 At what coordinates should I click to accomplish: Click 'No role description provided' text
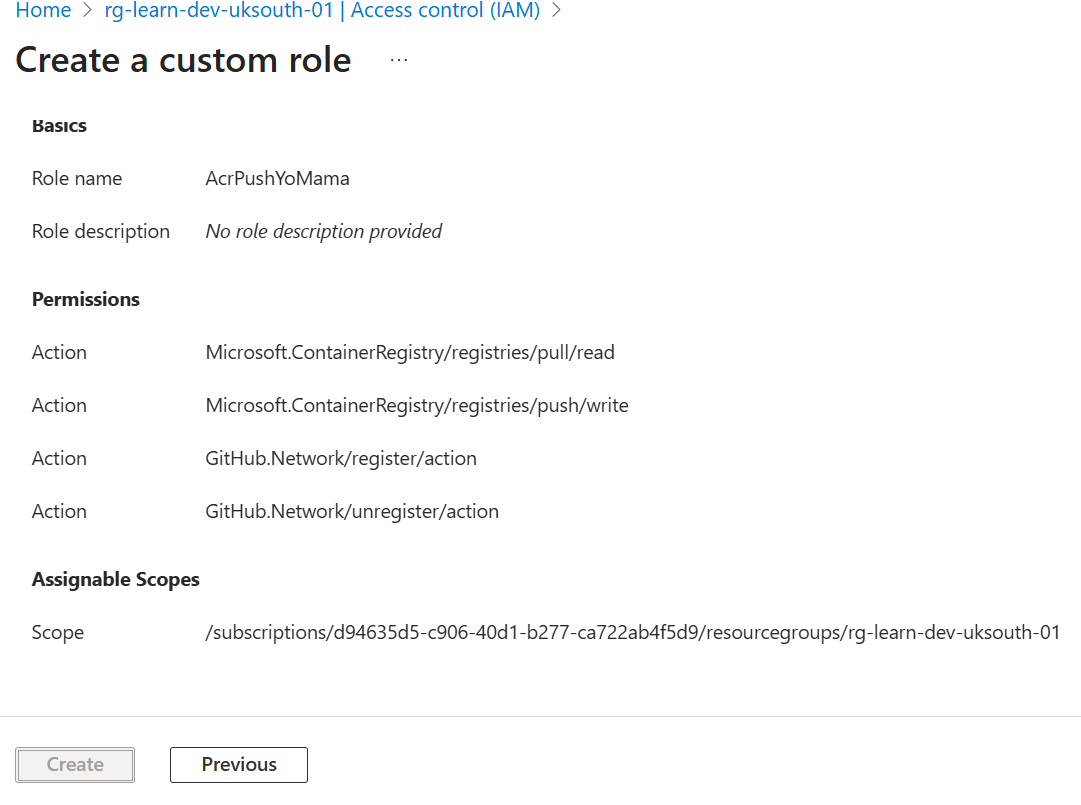click(323, 232)
